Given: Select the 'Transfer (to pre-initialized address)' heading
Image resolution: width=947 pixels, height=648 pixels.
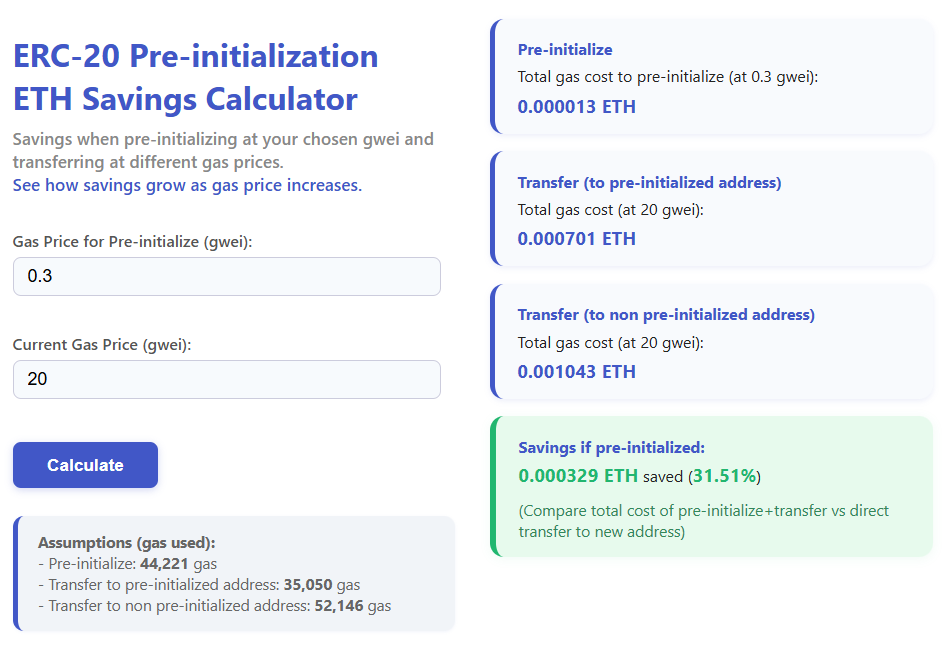Looking at the screenshot, I should click(x=649, y=182).
